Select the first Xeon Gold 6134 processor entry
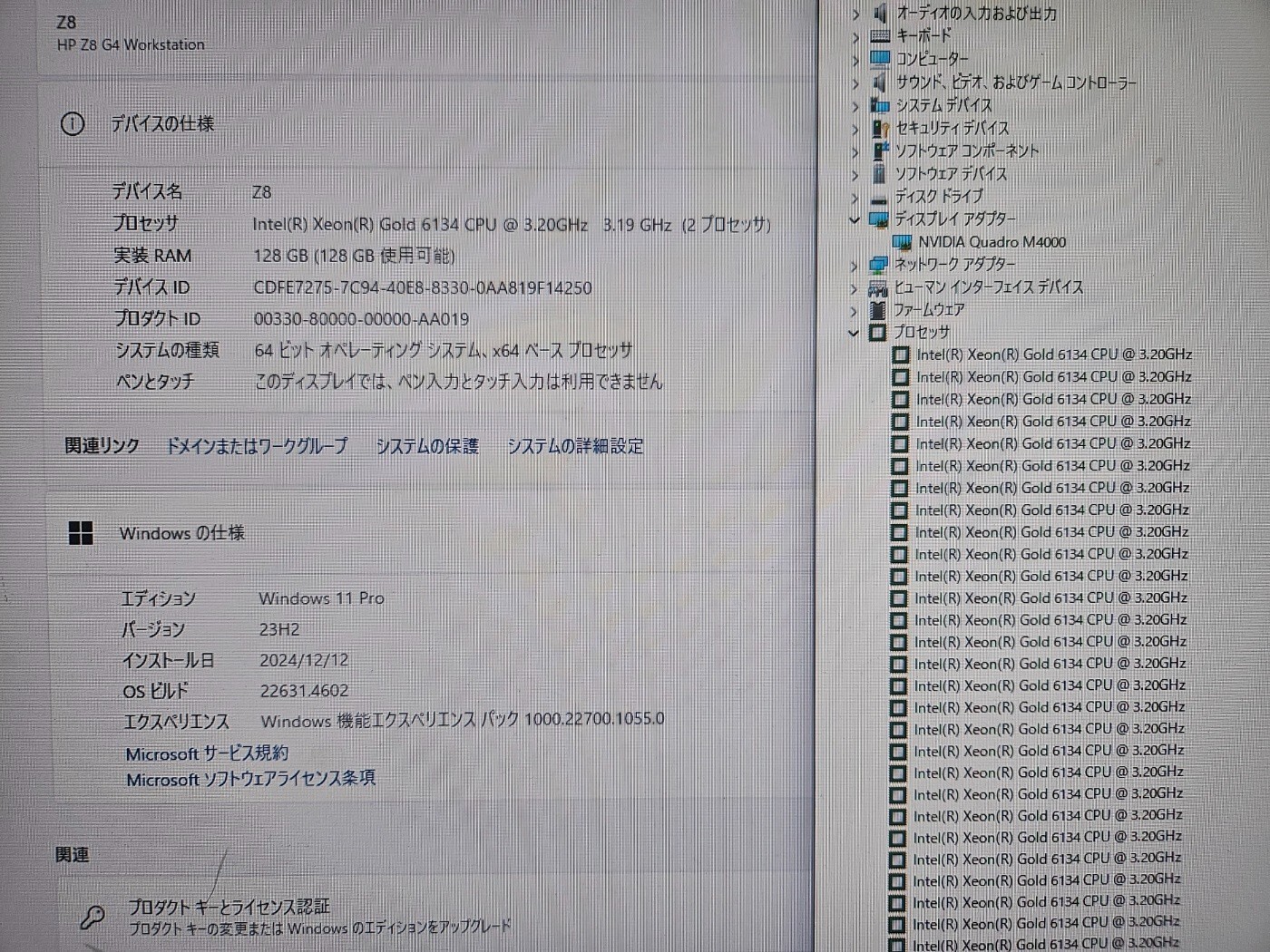The width and height of the screenshot is (1270, 952). point(1054,355)
